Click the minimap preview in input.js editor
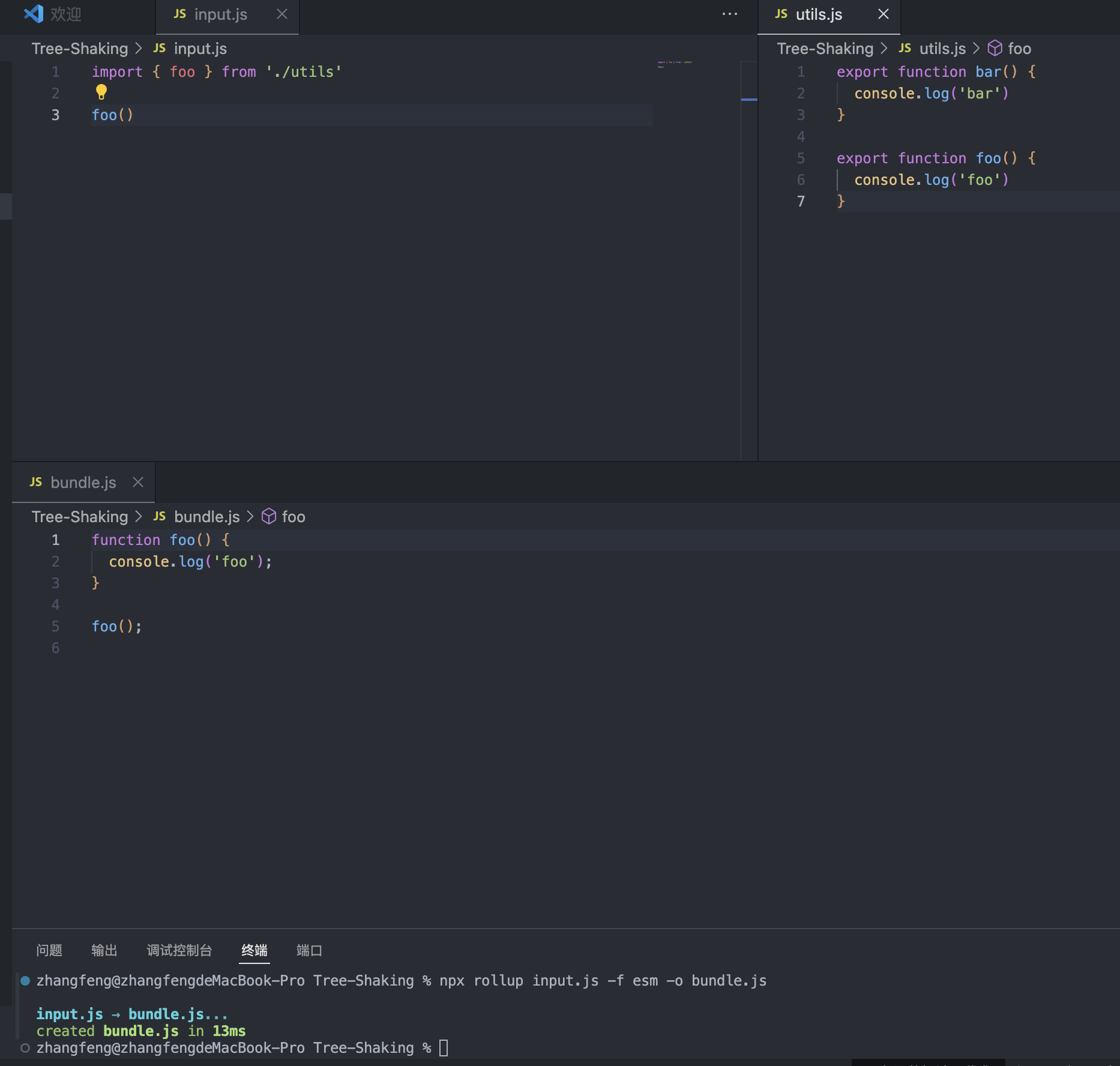The height and width of the screenshot is (1066, 1120). (675, 64)
